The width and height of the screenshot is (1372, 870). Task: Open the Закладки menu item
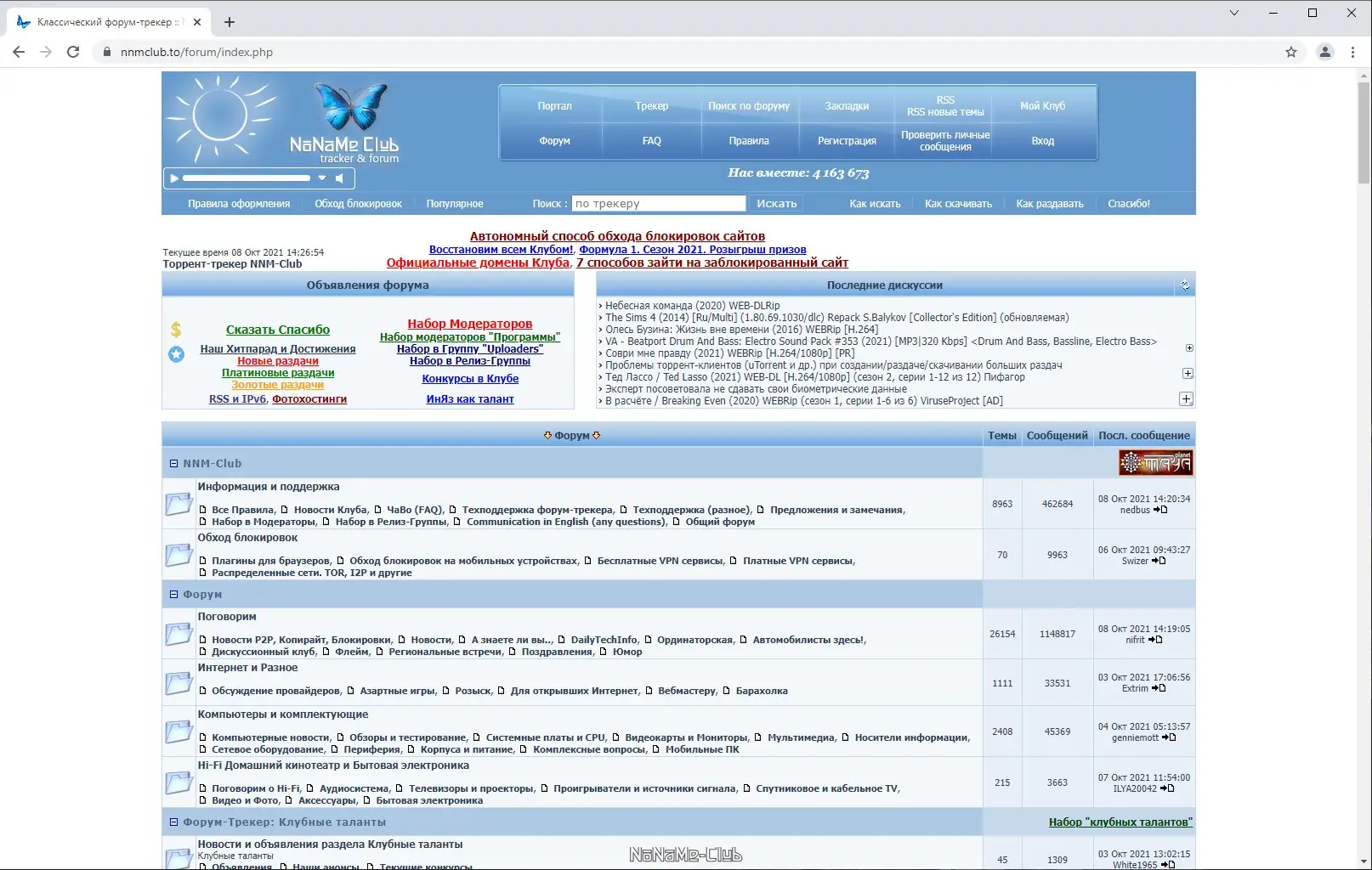[847, 106]
